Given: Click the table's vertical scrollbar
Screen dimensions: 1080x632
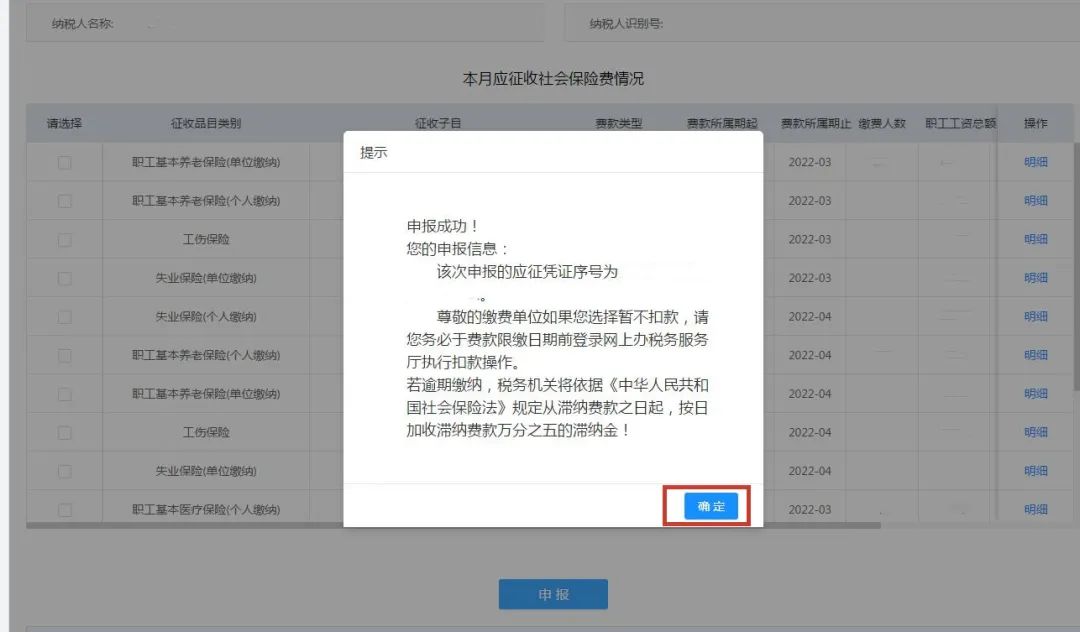Looking at the screenshot, I should coord(1077,267).
